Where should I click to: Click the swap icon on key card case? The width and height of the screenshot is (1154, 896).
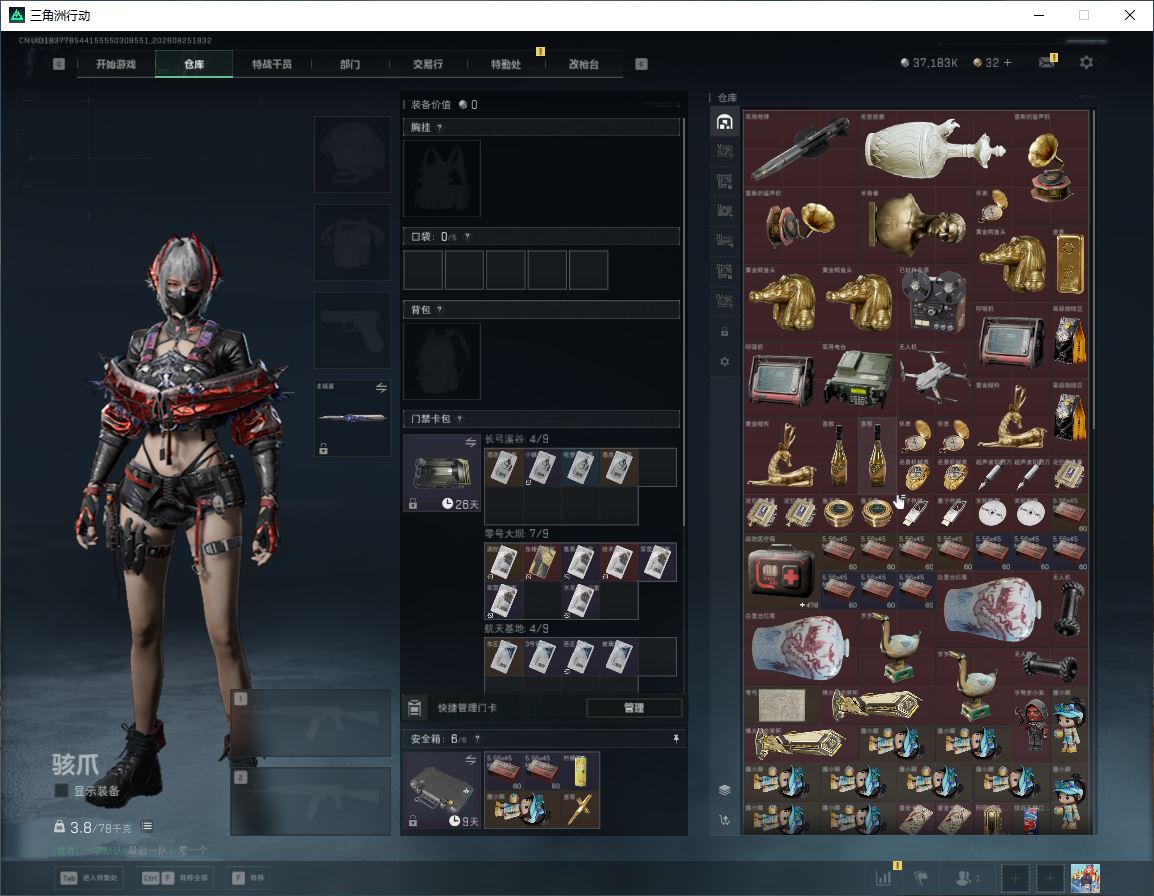[470, 442]
